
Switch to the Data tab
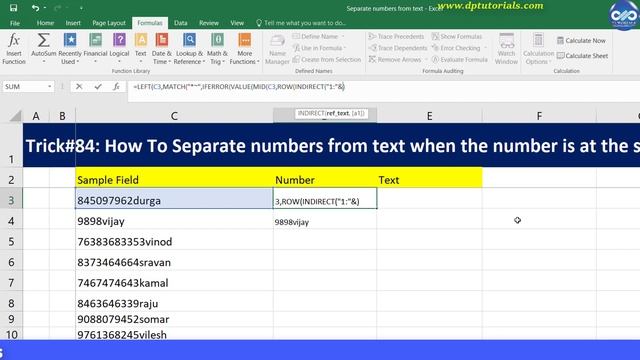click(x=180, y=23)
